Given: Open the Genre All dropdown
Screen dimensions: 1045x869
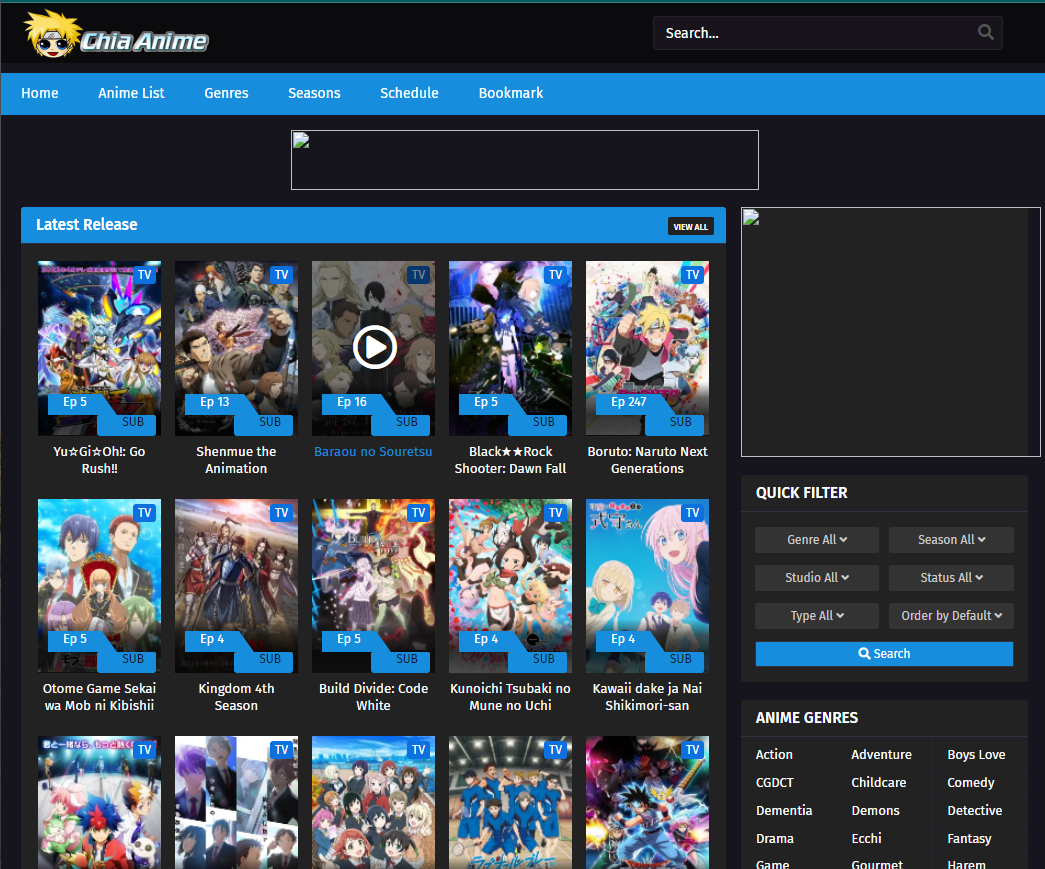Looking at the screenshot, I should 816,540.
